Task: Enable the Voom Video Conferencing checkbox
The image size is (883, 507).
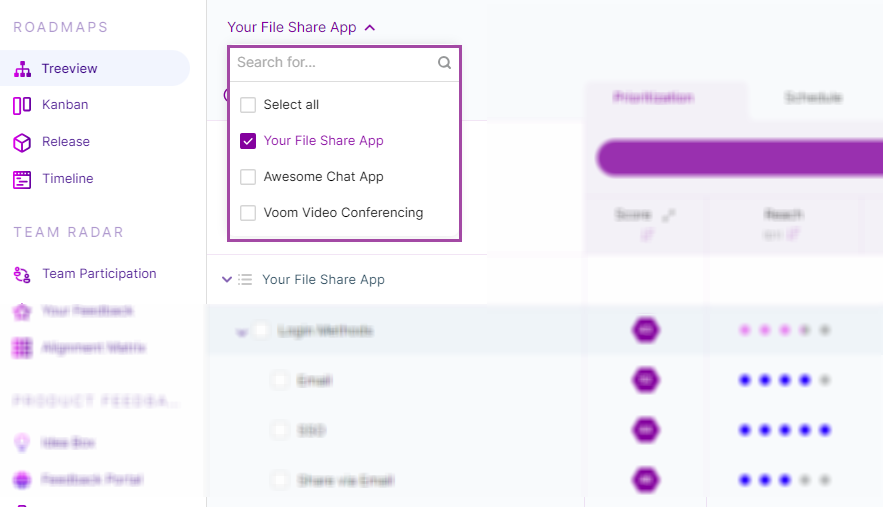Action: coord(248,213)
